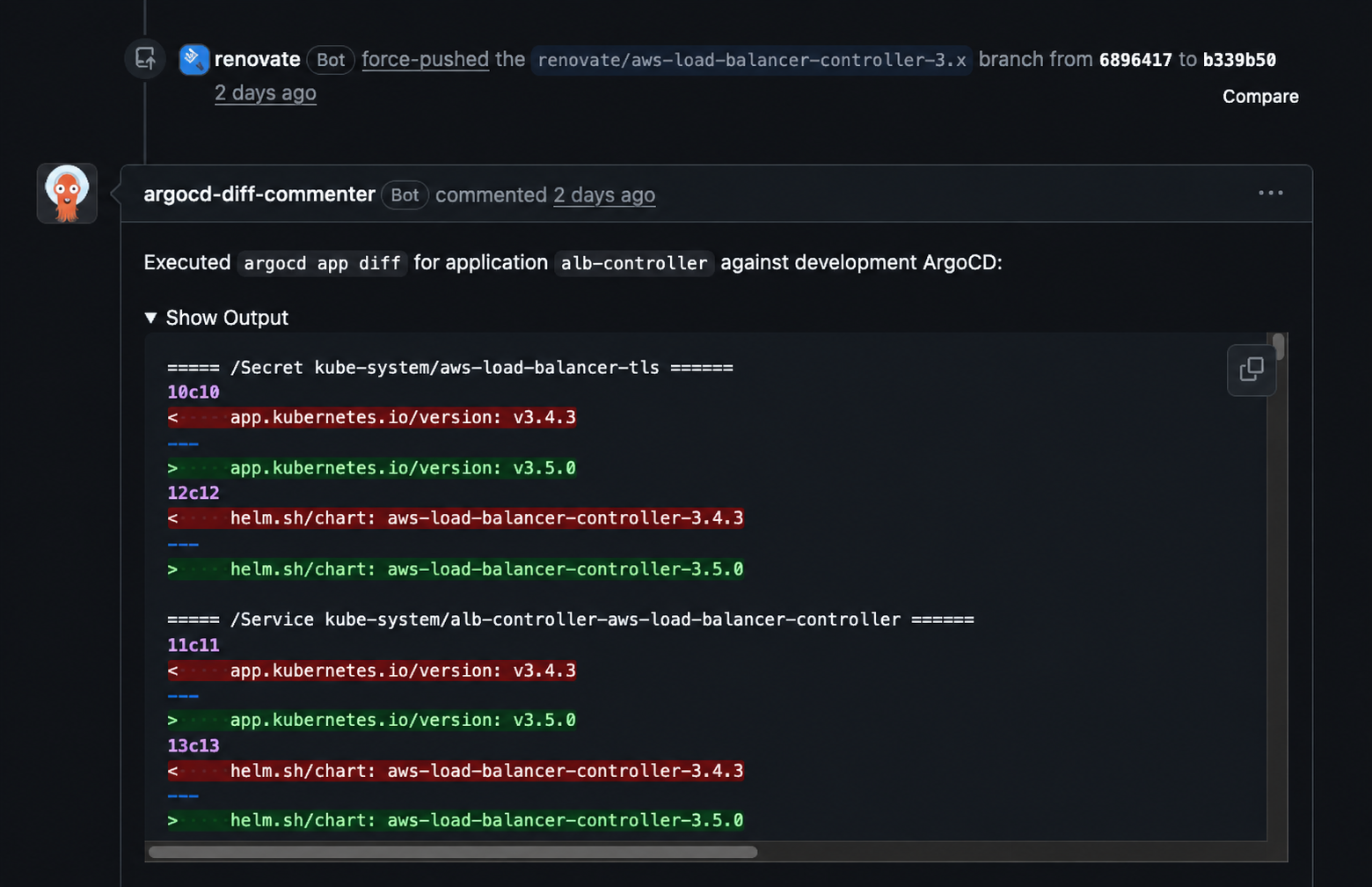This screenshot has height=887, width=1372.
Task: Click the Bot badge next to renovate
Action: click(331, 60)
